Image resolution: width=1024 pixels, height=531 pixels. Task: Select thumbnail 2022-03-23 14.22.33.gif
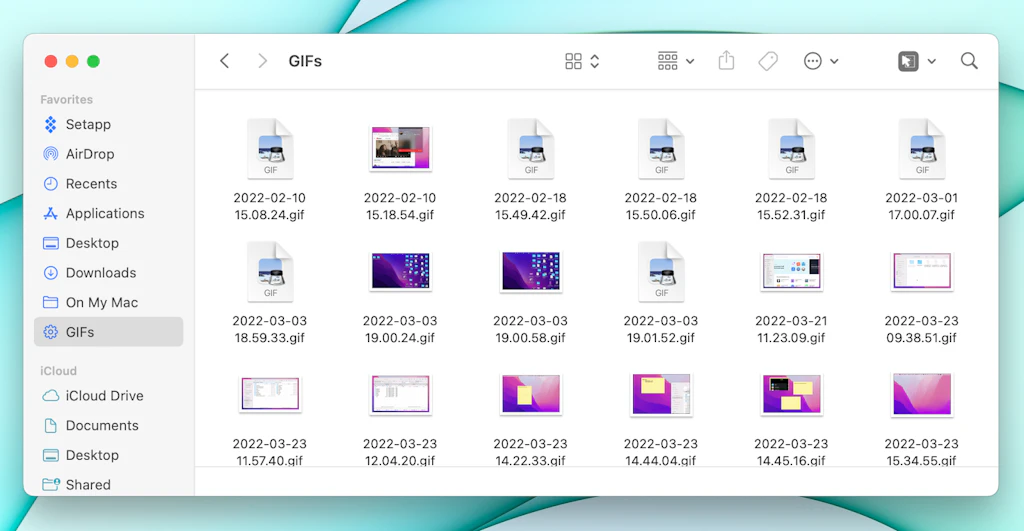(x=530, y=394)
